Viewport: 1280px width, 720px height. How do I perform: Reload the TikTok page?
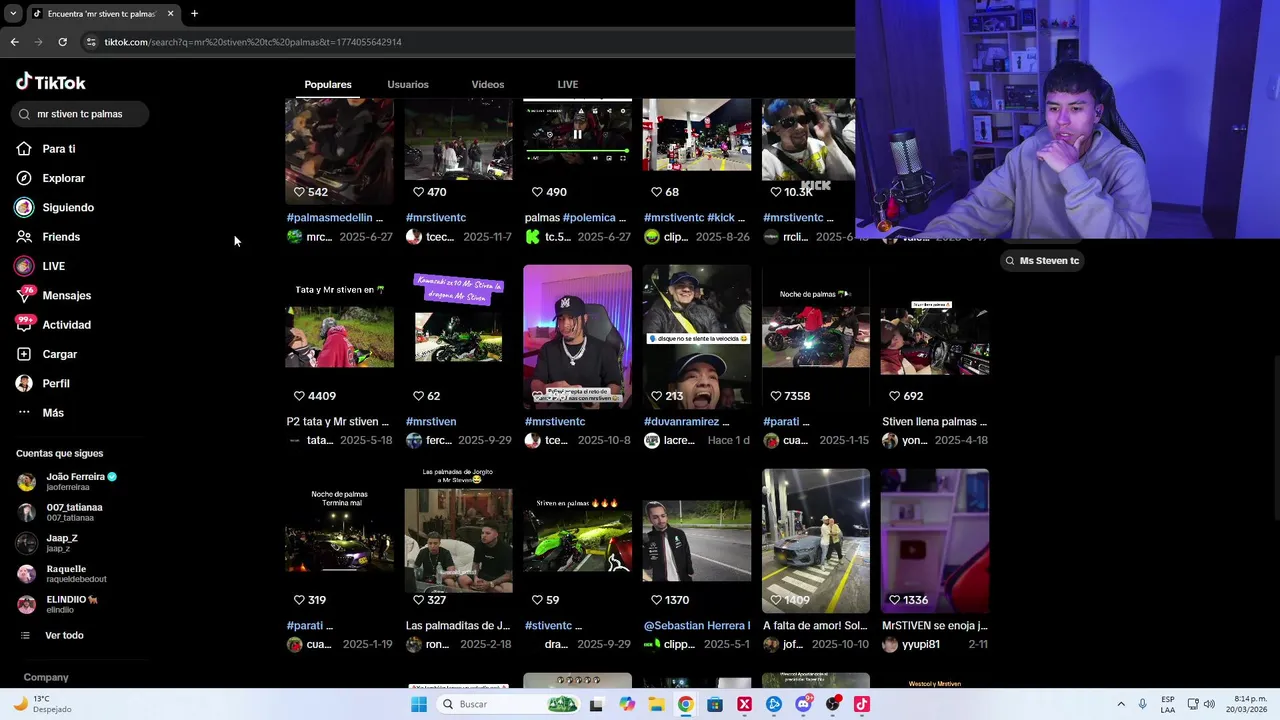click(x=62, y=42)
